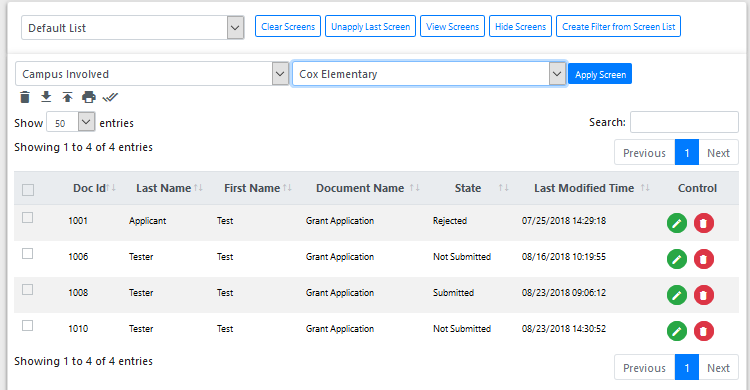Click the 'Applicant' last name cell
The height and width of the screenshot is (390, 750).
pyautogui.click(x=147, y=221)
